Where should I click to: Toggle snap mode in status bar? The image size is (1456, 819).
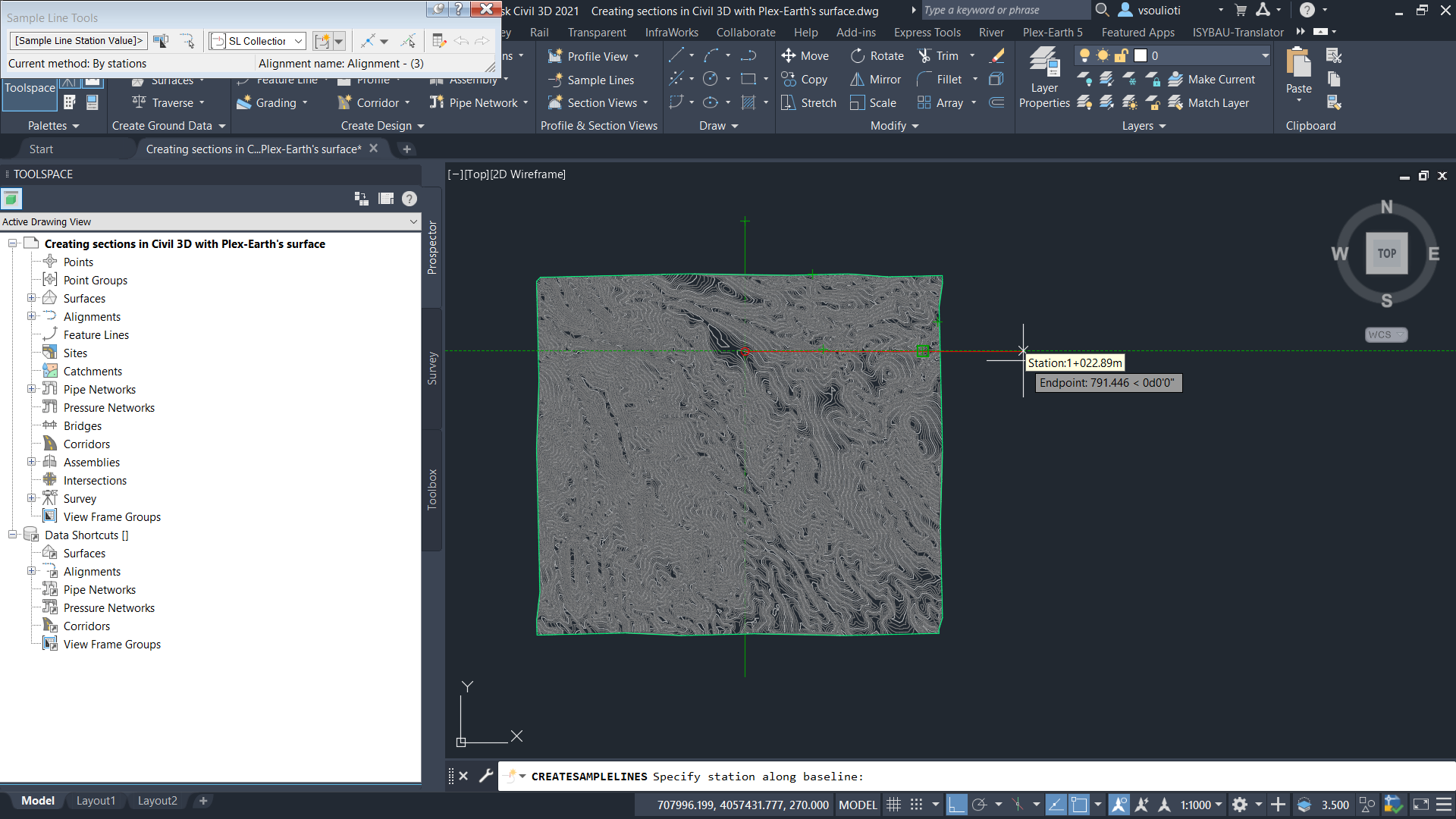(x=916, y=805)
